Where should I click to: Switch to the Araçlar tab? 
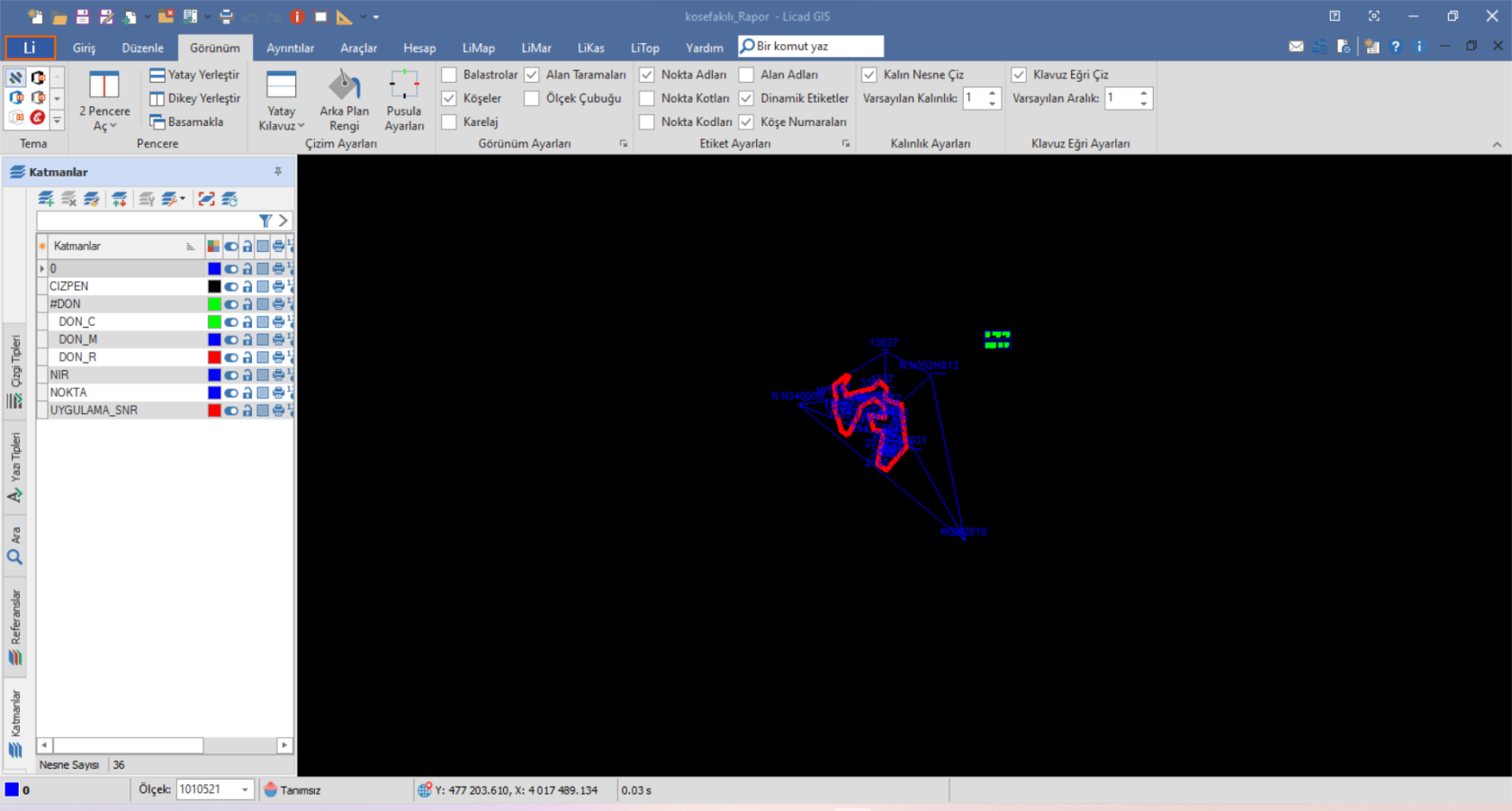pyautogui.click(x=358, y=48)
